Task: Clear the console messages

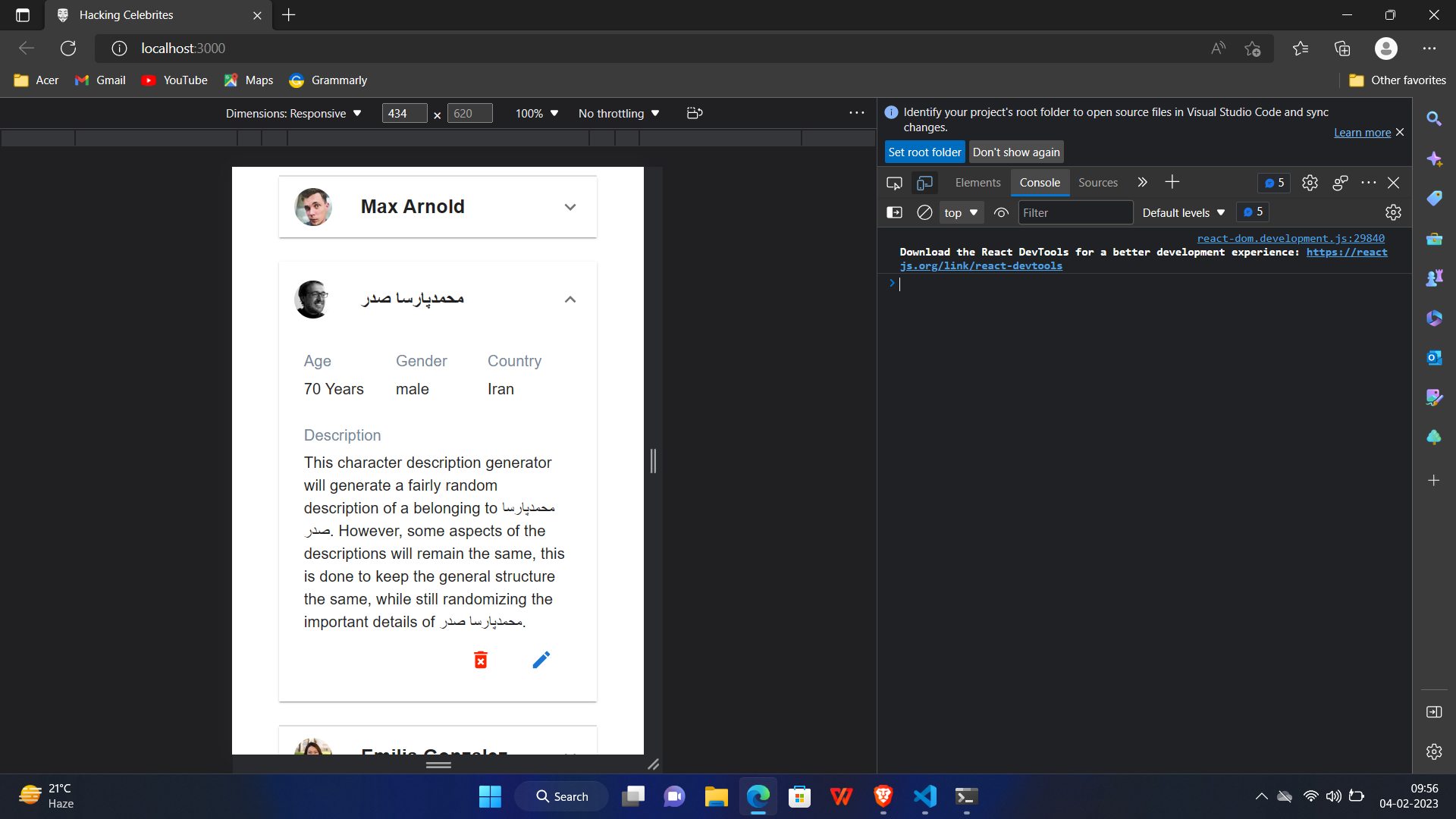Action: pos(924,212)
